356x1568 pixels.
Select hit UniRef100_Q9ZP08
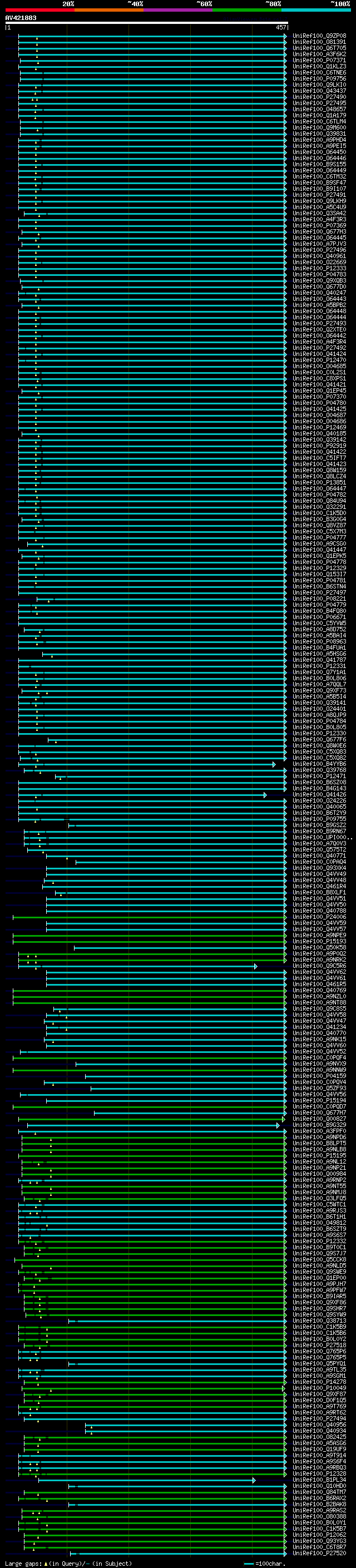coord(319,36)
